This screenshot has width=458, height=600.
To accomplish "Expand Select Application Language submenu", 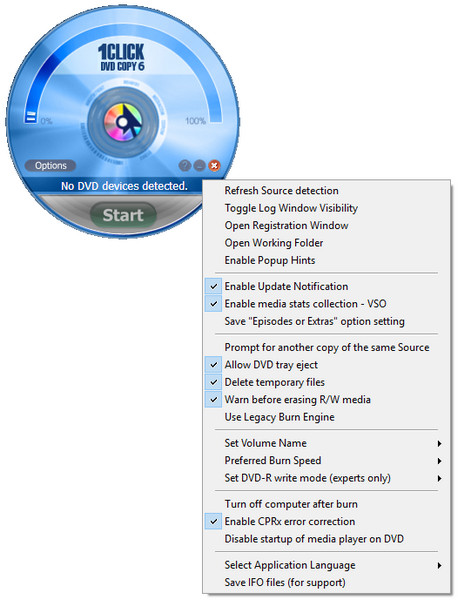I will coord(327,565).
